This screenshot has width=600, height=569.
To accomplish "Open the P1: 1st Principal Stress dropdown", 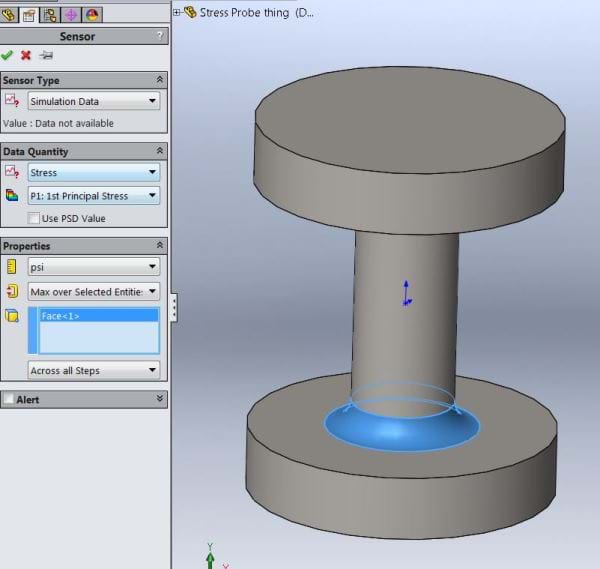I will pos(93,196).
